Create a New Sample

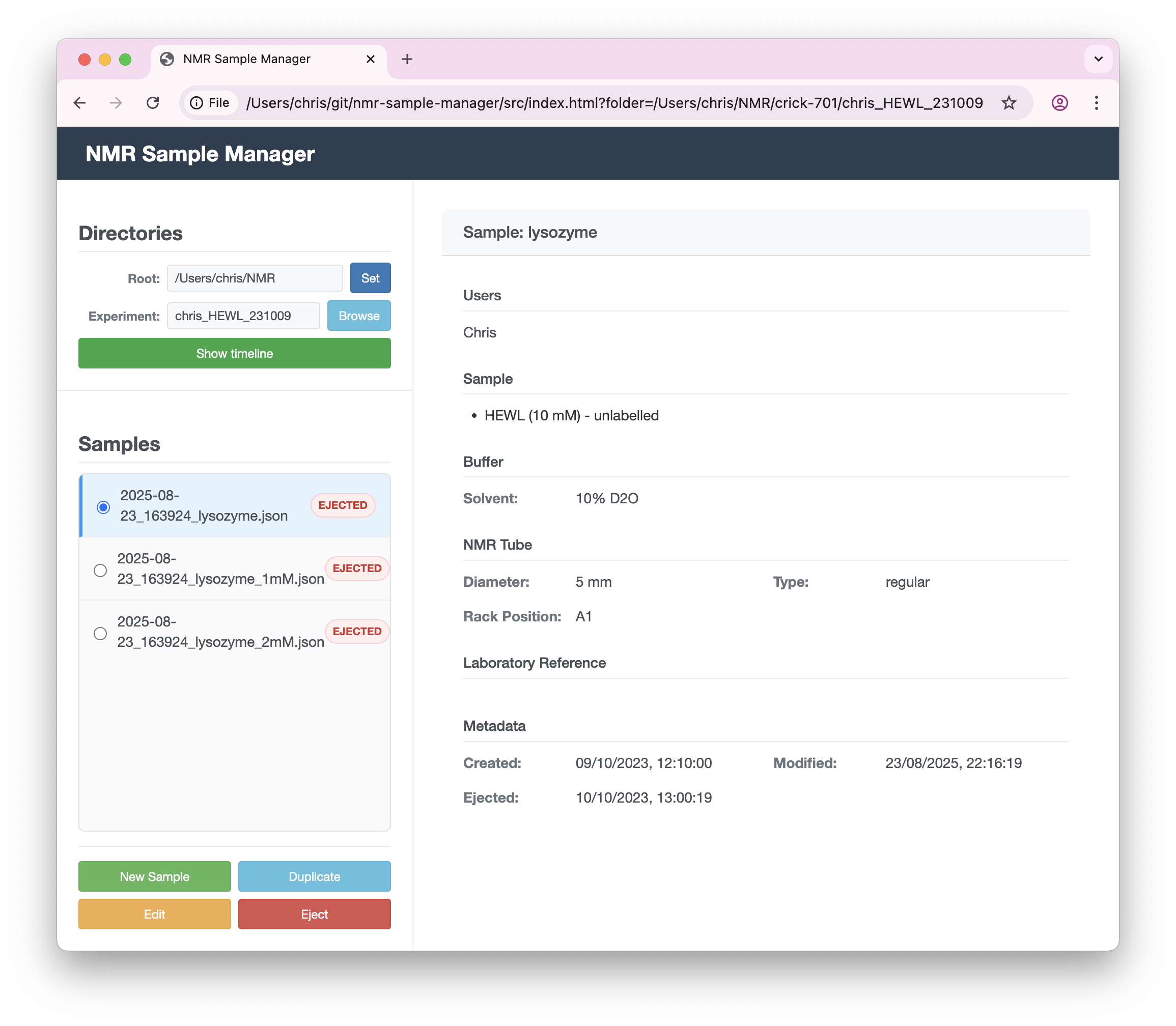pyautogui.click(x=154, y=876)
